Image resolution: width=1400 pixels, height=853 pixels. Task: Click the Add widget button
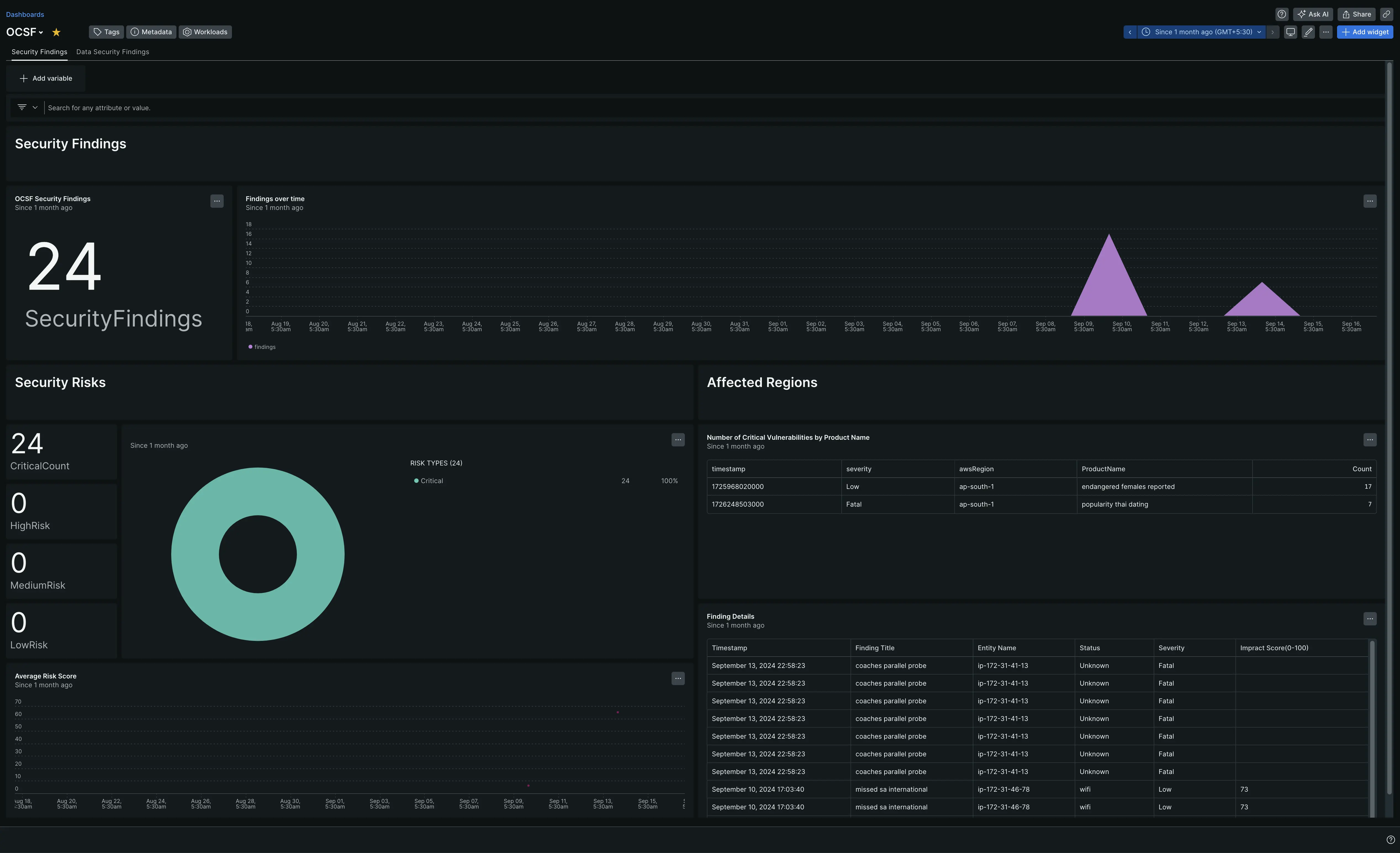[x=1365, y=32]
